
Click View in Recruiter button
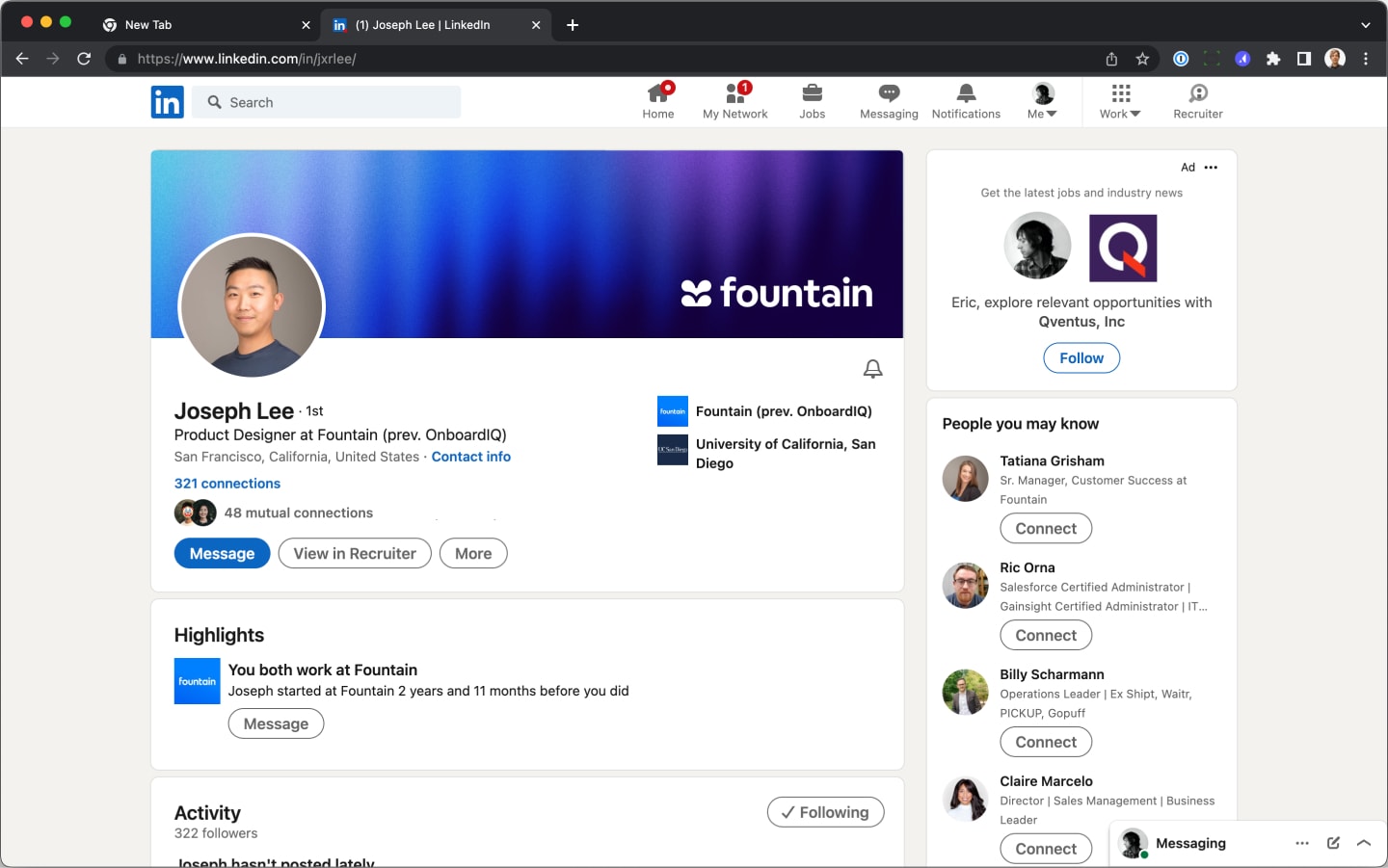(355, 554)
